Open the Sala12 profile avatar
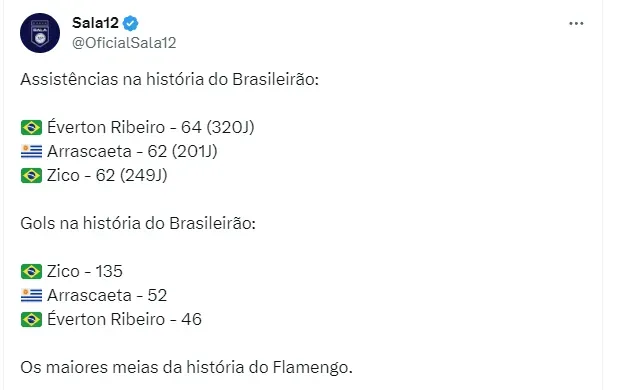The height and width of the screenshot is (390, 620). [40, 33]
